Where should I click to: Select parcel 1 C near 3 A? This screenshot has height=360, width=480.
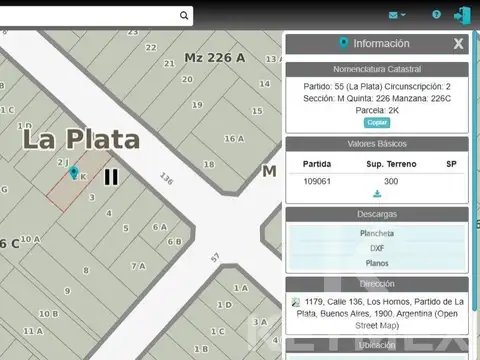(218, 332)
